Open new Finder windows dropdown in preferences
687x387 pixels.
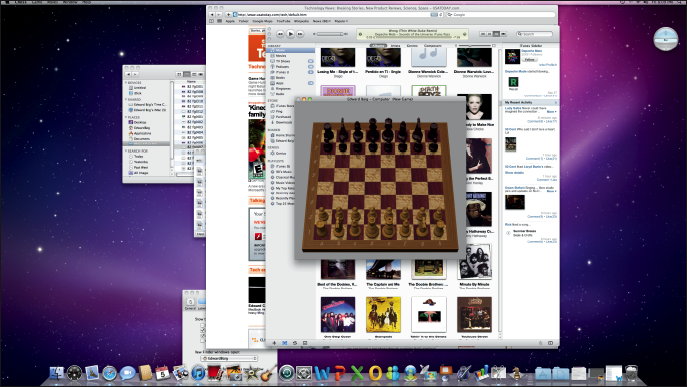[229, 359]
